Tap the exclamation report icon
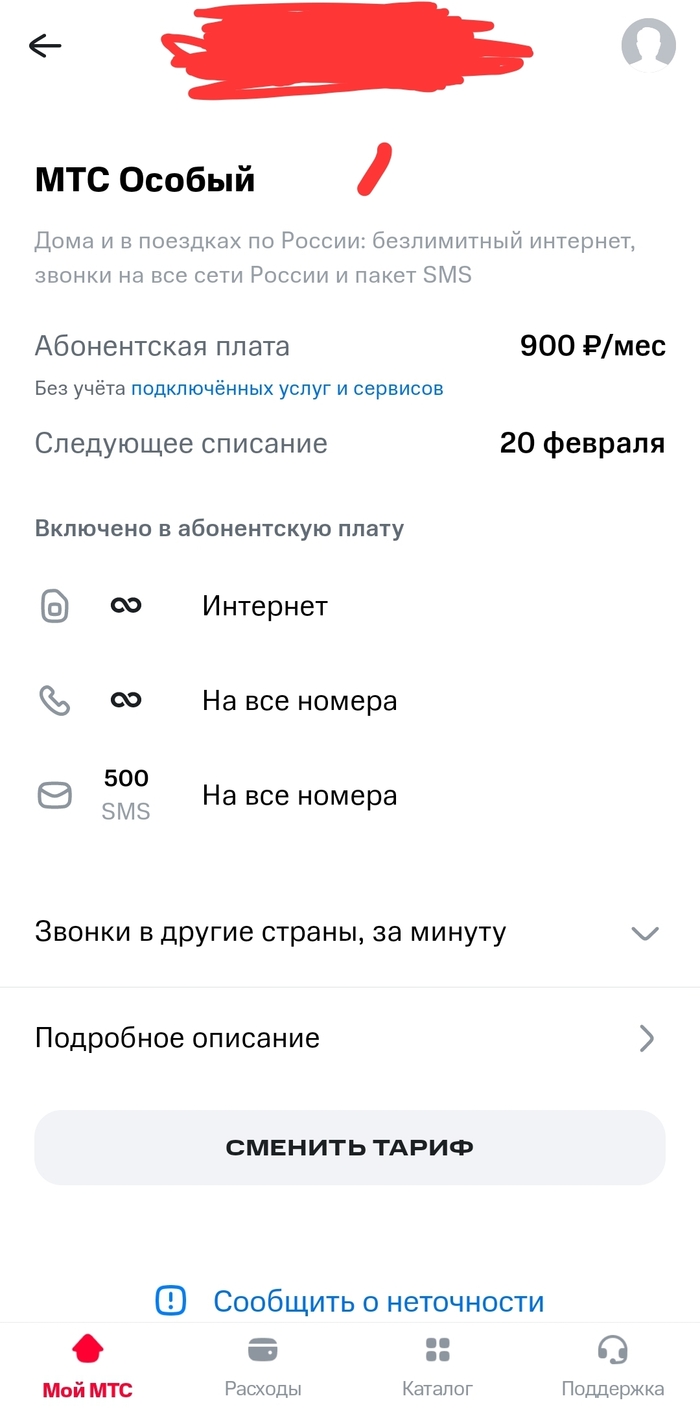The width and height of the screenshot is (700, 1418). tap(171, 1301)
